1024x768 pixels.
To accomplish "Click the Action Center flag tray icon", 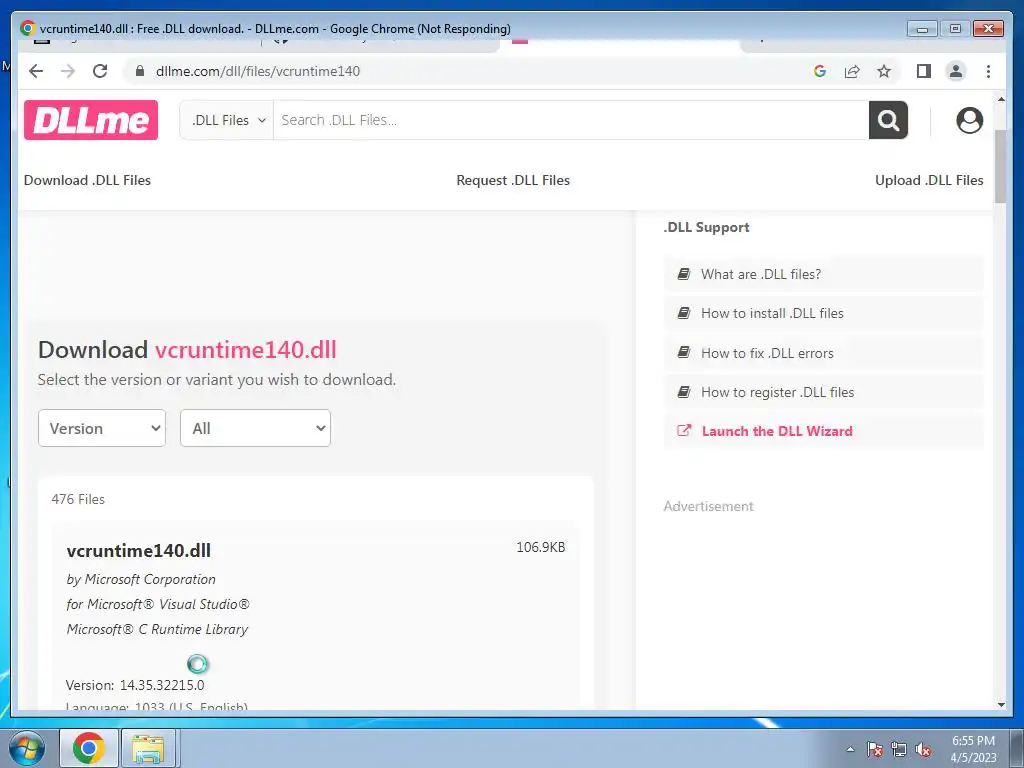I will point(875,749).
